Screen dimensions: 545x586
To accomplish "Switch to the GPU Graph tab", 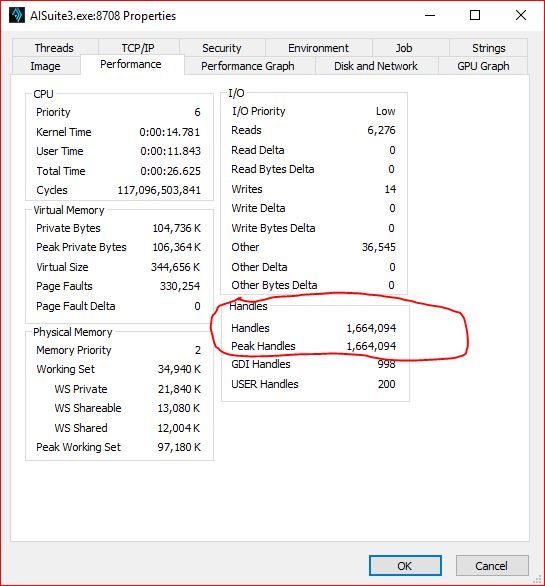I will click(483, 66).
